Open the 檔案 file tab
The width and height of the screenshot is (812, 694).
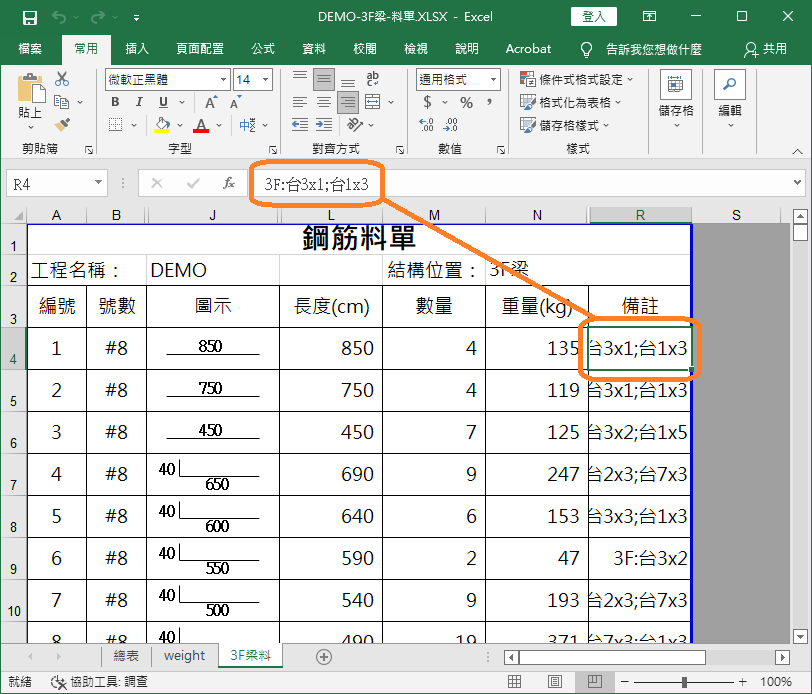point(30,49)
